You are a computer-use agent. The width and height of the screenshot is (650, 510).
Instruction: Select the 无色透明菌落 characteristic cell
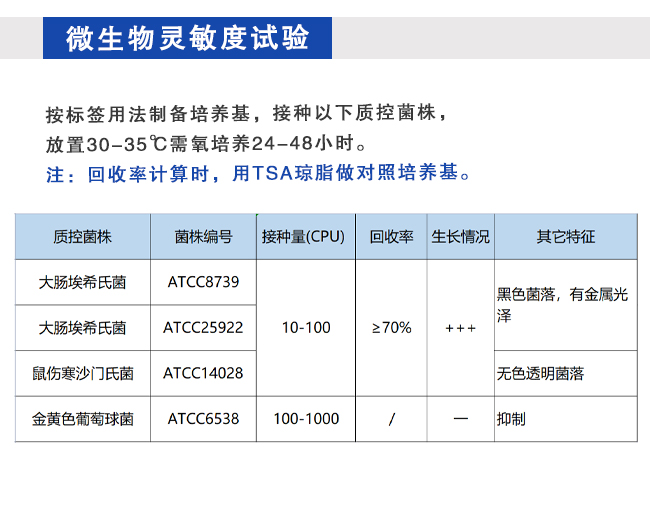pos(540,373)
